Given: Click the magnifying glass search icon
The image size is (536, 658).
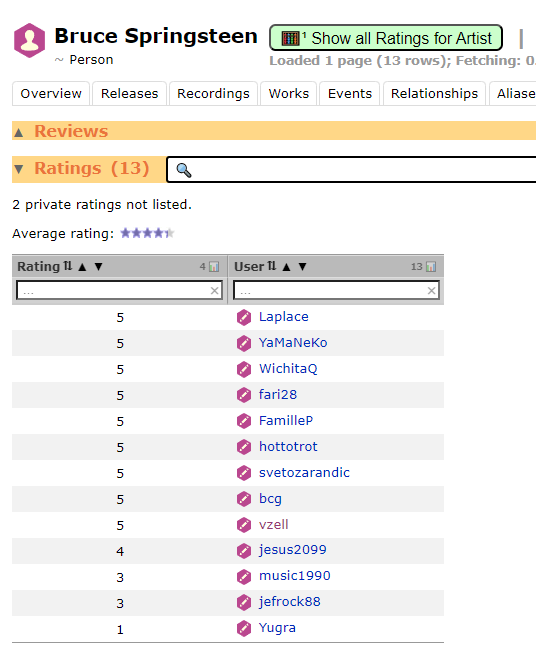Looking at the screenshot, I should pyautogui.click(x=184, y=170).
